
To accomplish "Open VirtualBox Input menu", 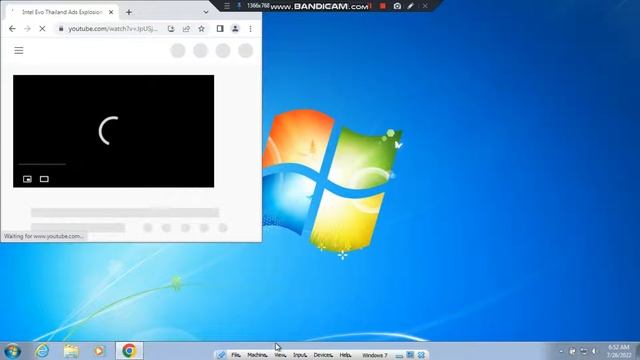I will (300, 355).
